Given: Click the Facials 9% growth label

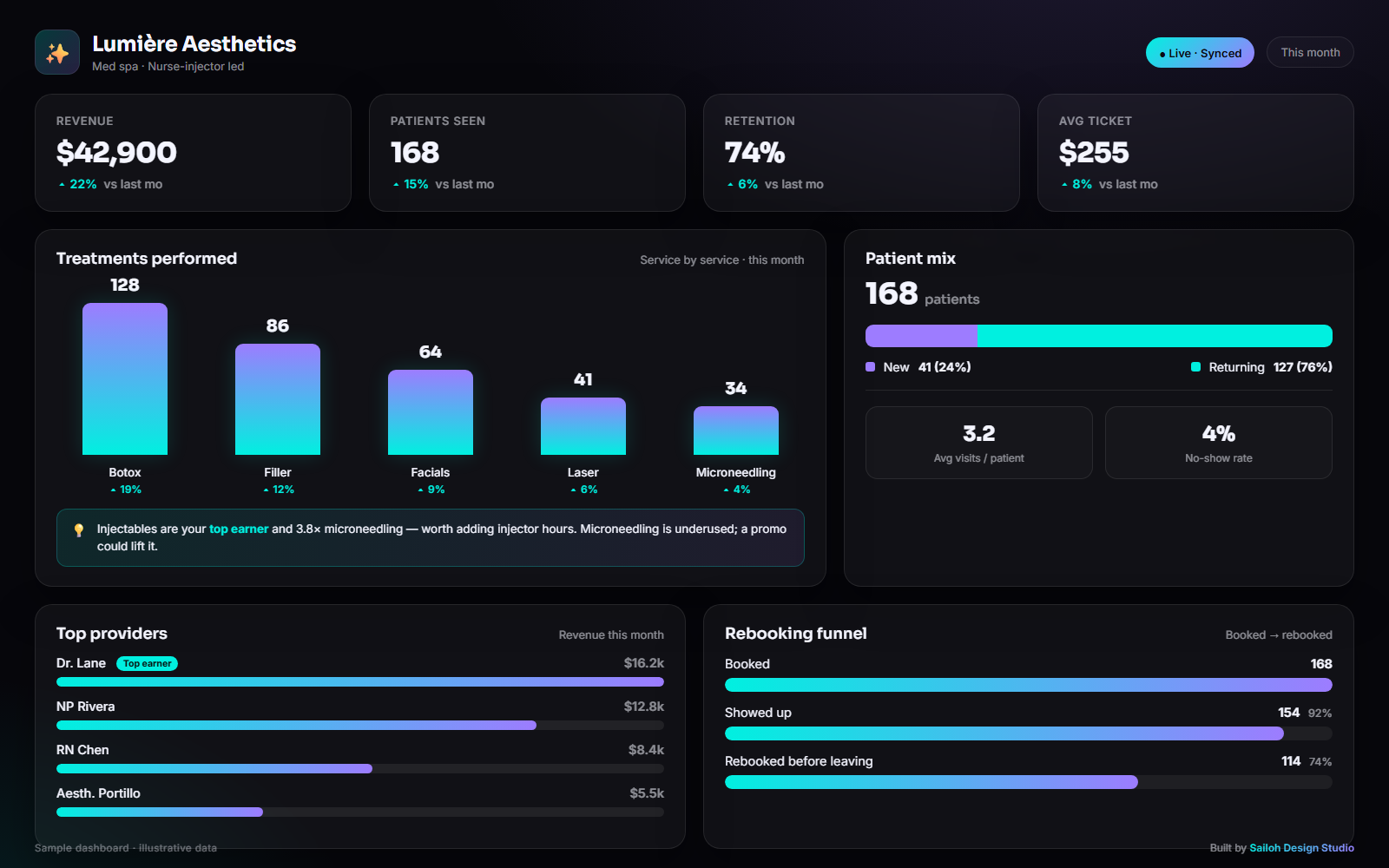Looking at the screenshot, I should (x=431, y=490).
